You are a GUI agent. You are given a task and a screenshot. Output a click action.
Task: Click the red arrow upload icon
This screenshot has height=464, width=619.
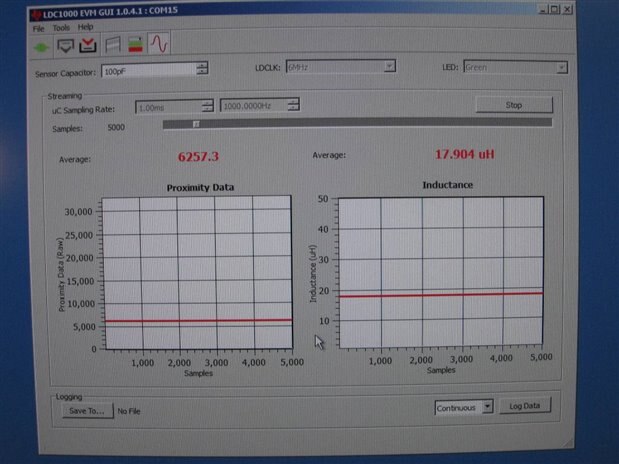tap(88, 45)
